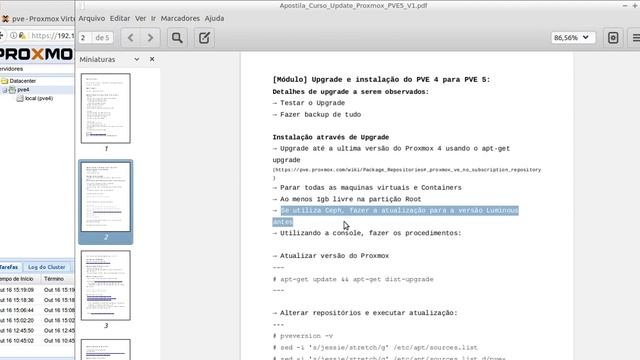Go to previous page in PDF viewer
Screen dimensions: 640x360
(x=131, y=38)
